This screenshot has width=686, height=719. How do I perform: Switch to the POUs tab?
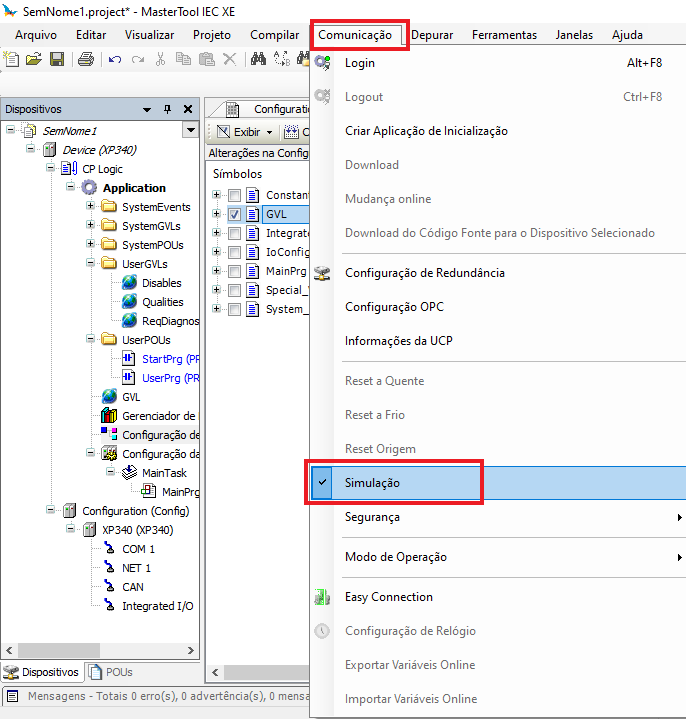(x=112, y=672)
